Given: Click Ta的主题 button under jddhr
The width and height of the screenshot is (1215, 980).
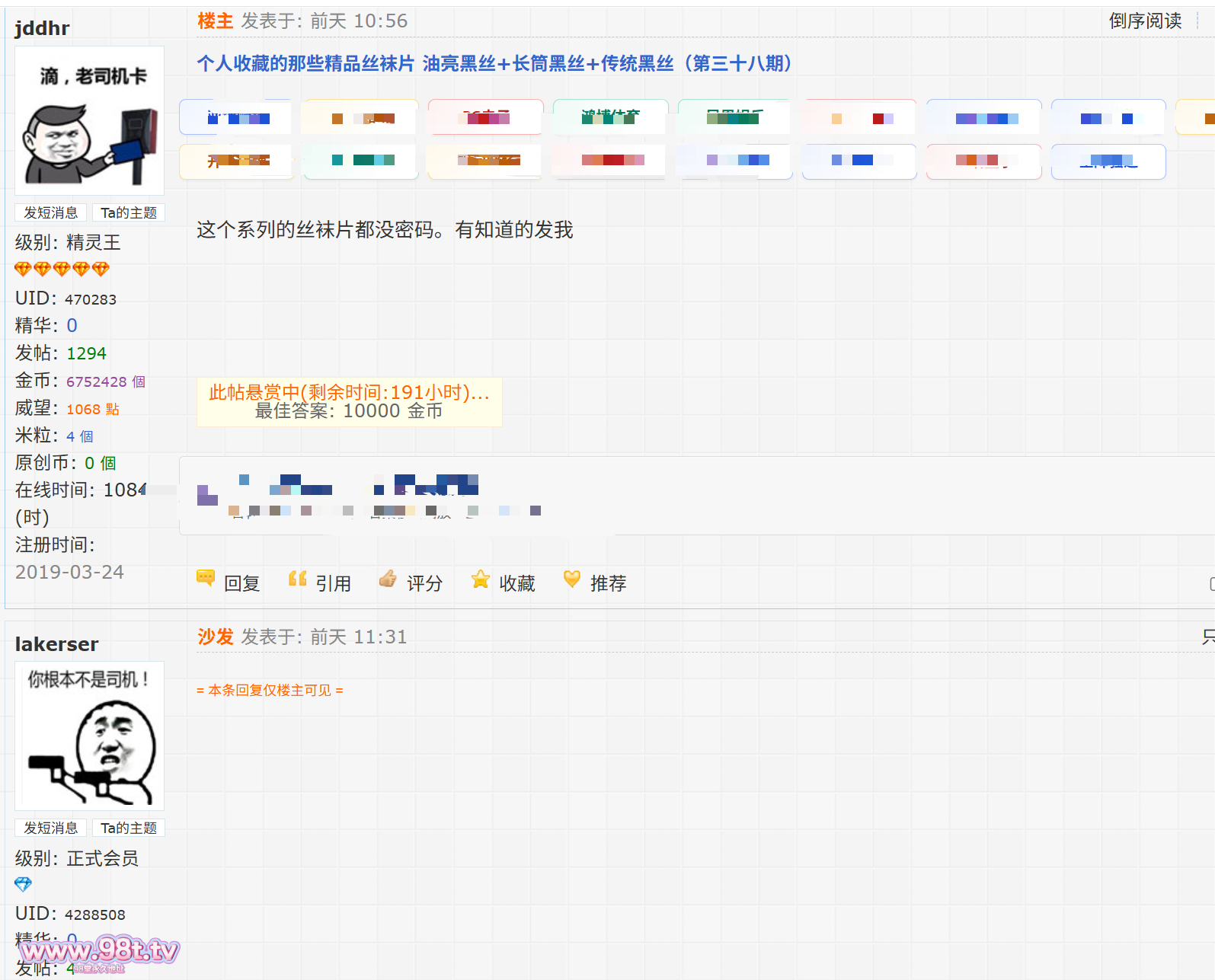Looking at the screenshot, I should point(128,212).
